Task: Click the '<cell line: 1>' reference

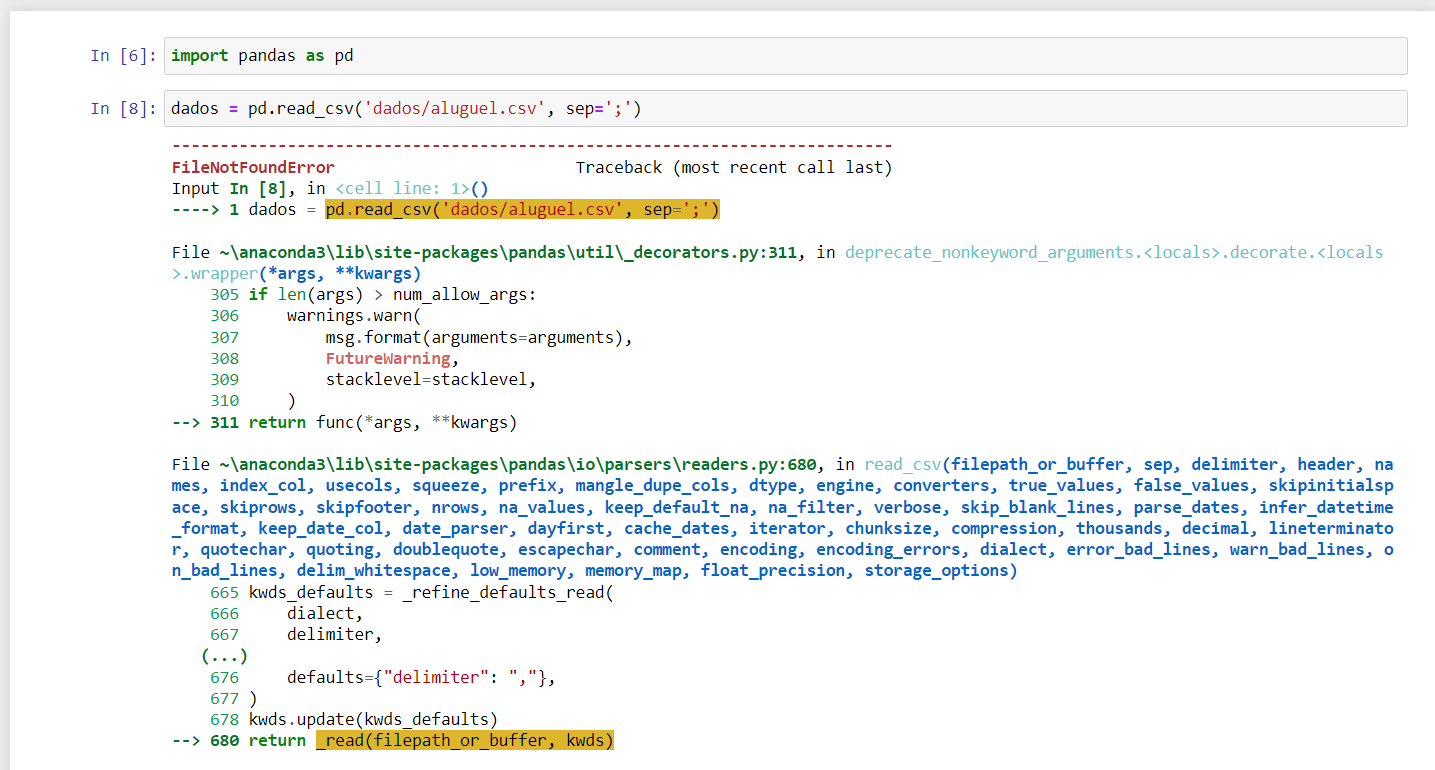Action: (x=402, y=188)
